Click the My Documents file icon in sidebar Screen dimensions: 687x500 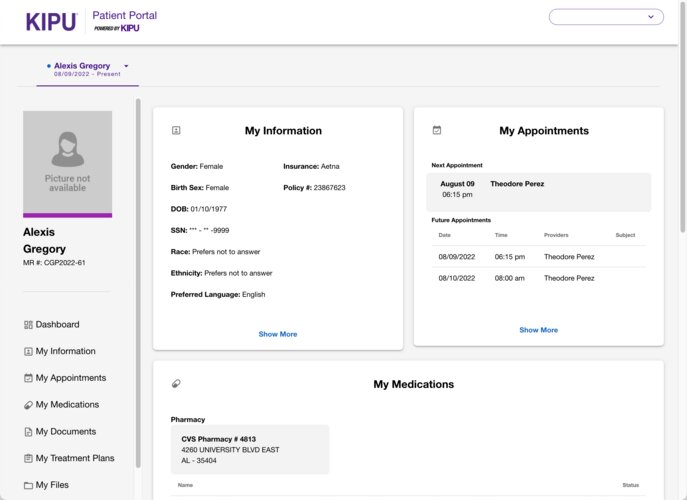click(28, 432)
